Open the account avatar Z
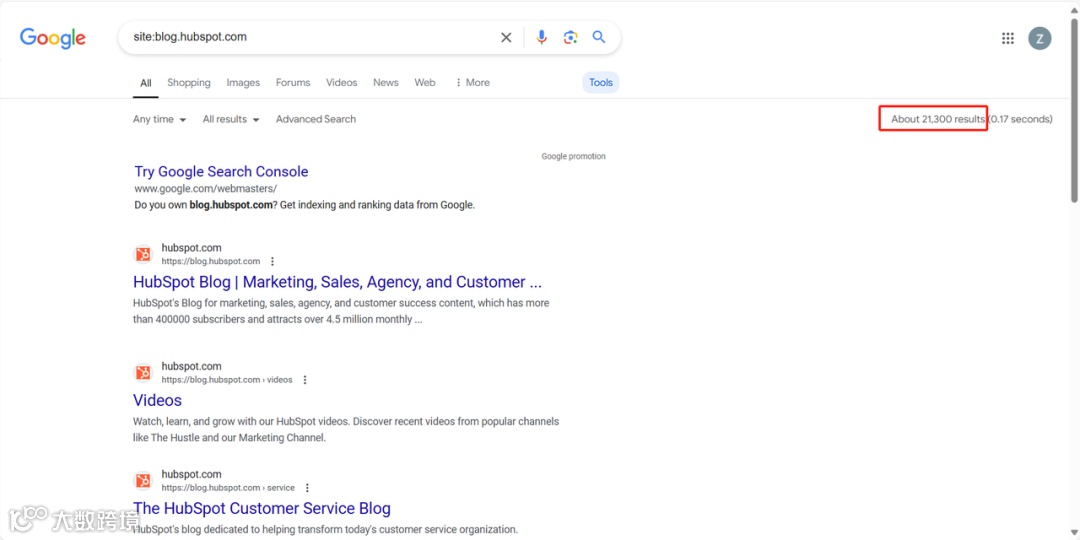Screen dimensions: 1080x540 click(1040, 38)
